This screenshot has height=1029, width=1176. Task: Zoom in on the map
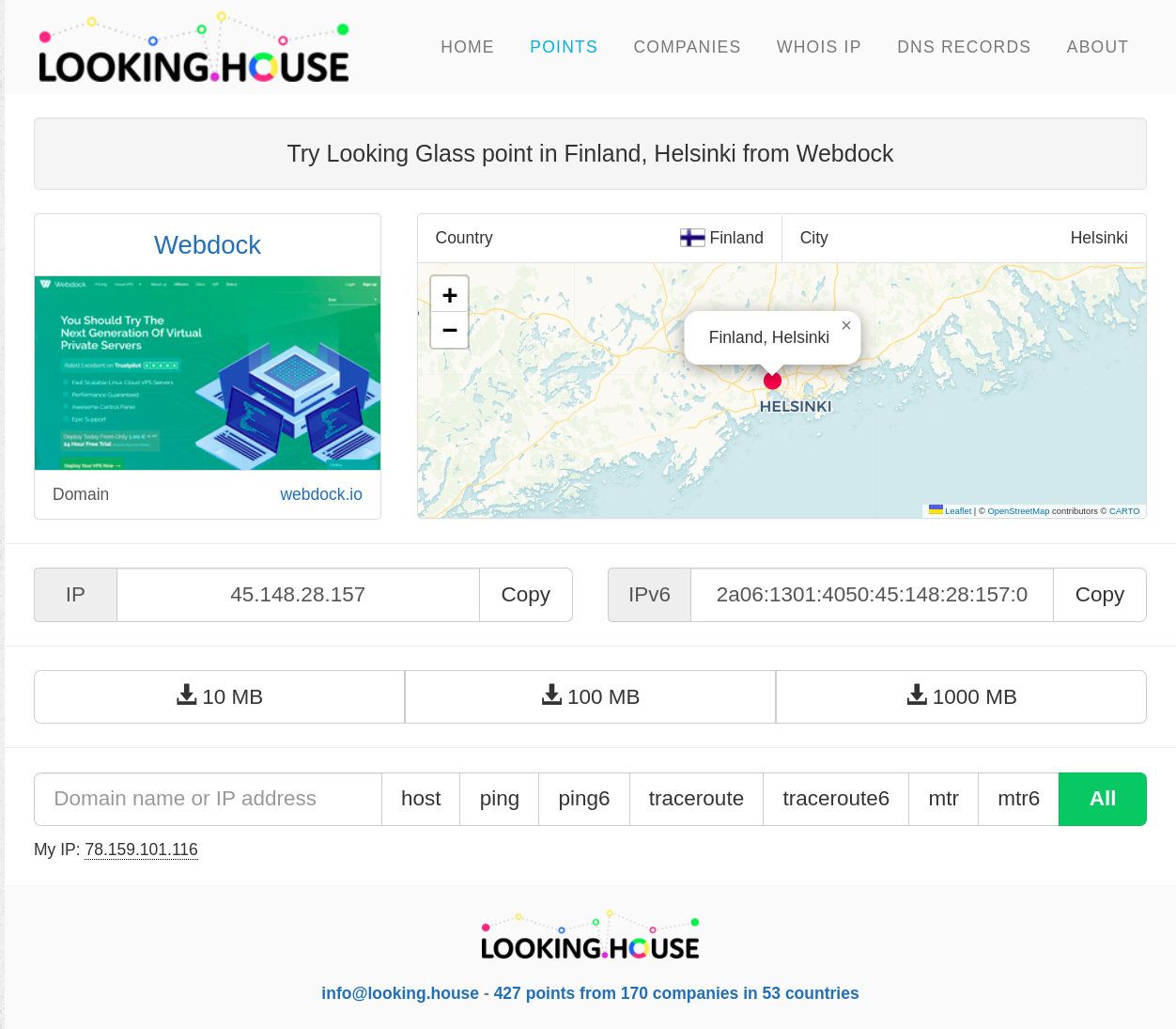pos(449,295)
